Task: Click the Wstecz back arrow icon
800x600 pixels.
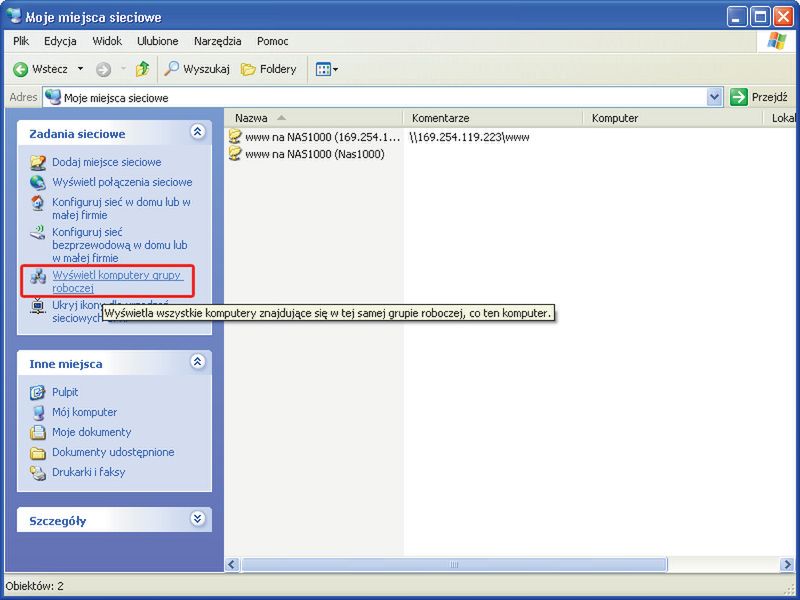Action: point(20,69)
